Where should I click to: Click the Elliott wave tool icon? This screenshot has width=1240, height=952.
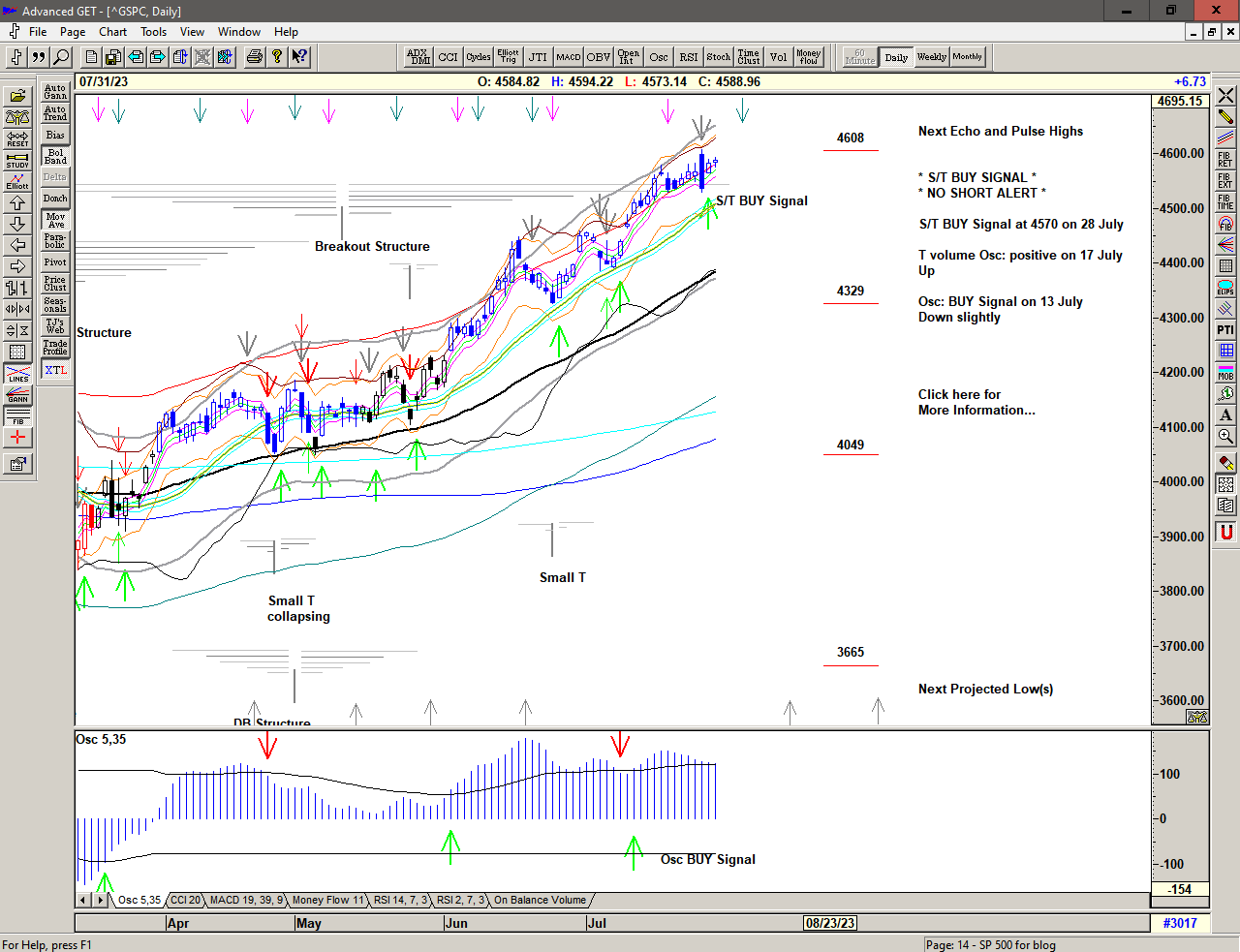pos(17,181)
